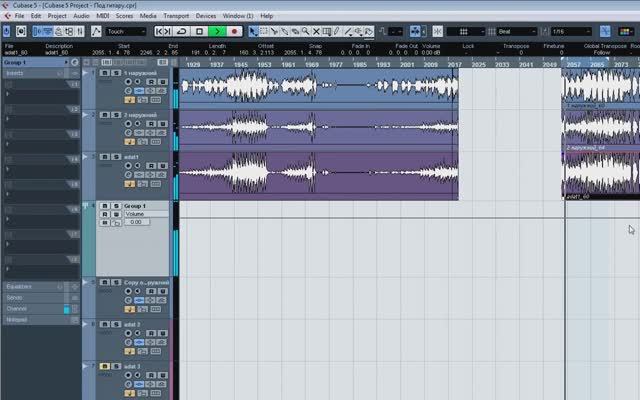Click the Stop transport button

point(199,31)
